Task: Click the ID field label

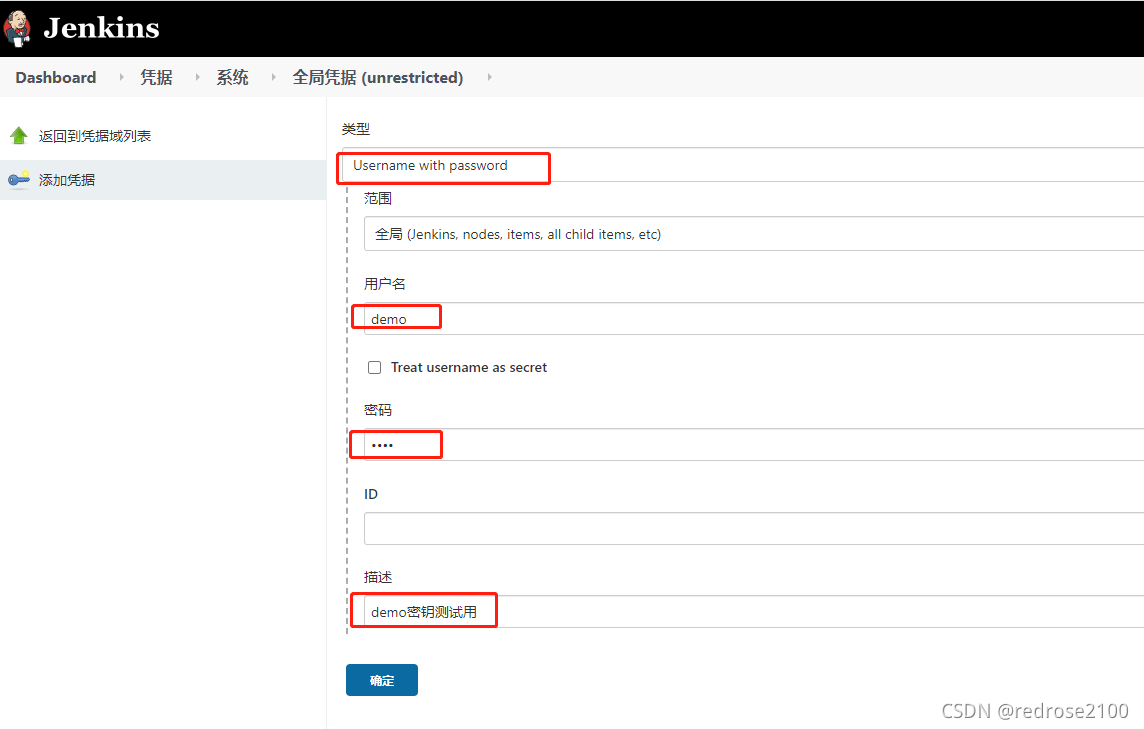Action: 371,494
